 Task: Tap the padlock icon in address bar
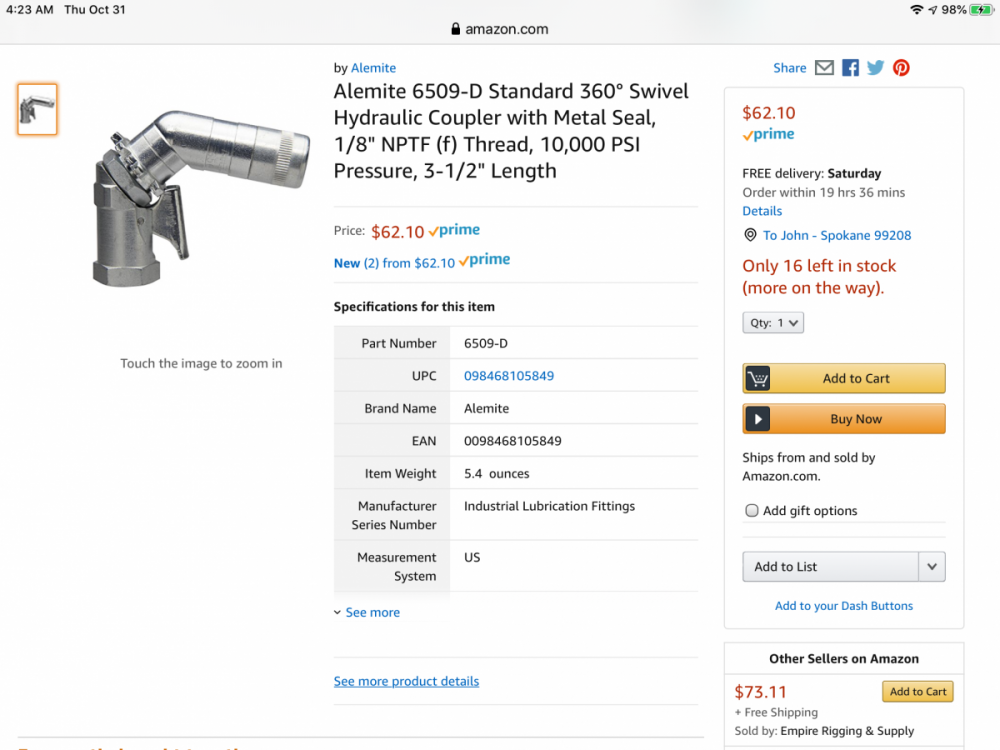click(456, 29)
